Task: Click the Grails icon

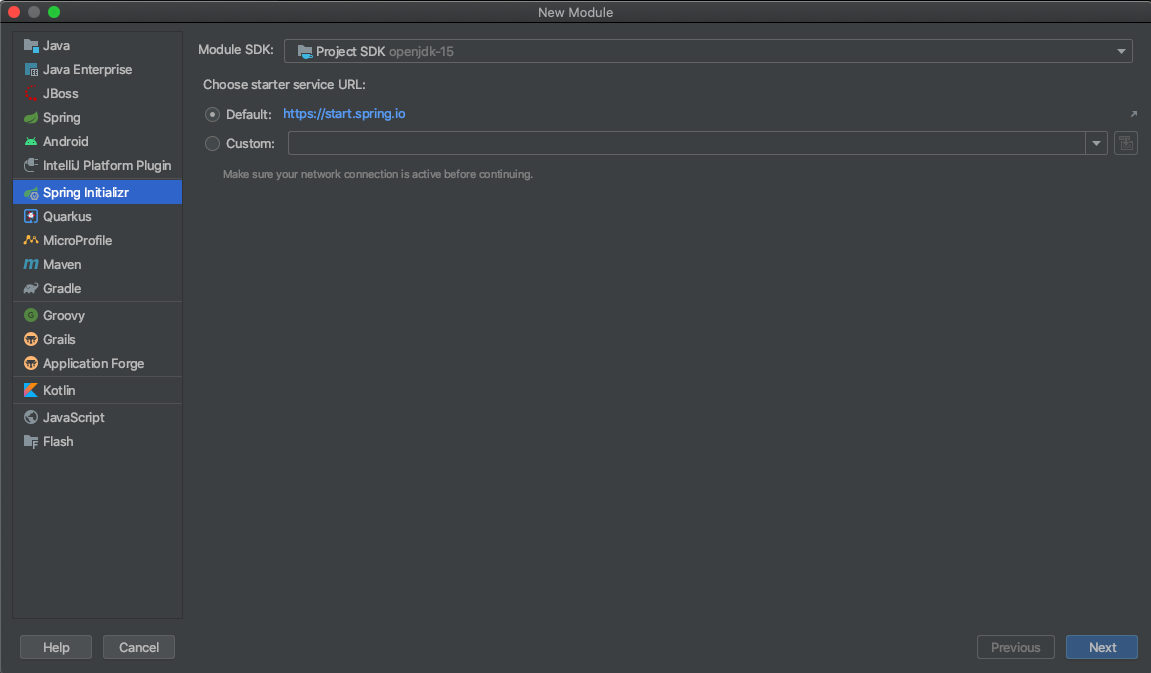Action: click(31, 339)
